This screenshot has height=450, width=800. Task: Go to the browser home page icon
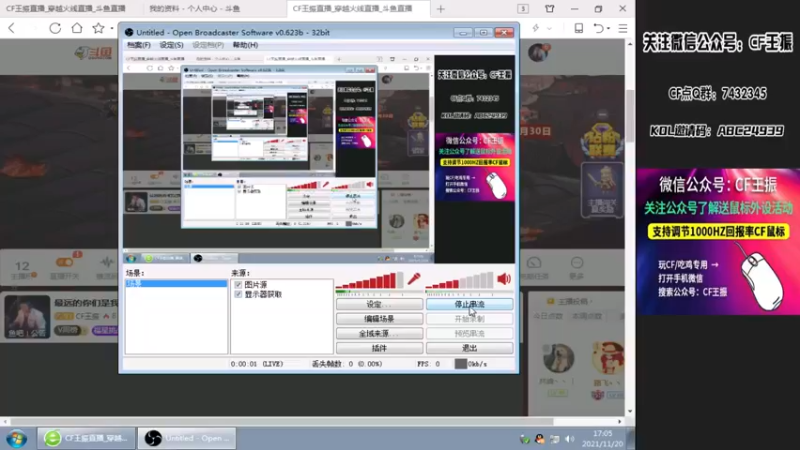coord(77,28)
